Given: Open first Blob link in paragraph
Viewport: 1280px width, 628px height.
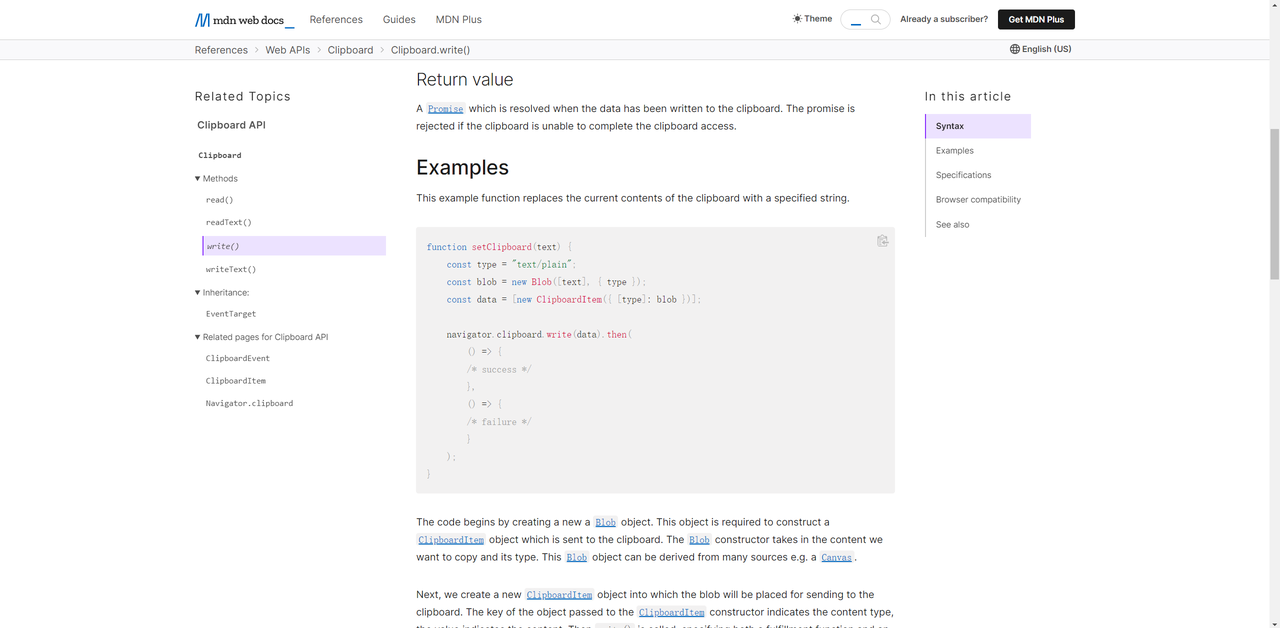Looking at the screenshot, I should [605, 522].
